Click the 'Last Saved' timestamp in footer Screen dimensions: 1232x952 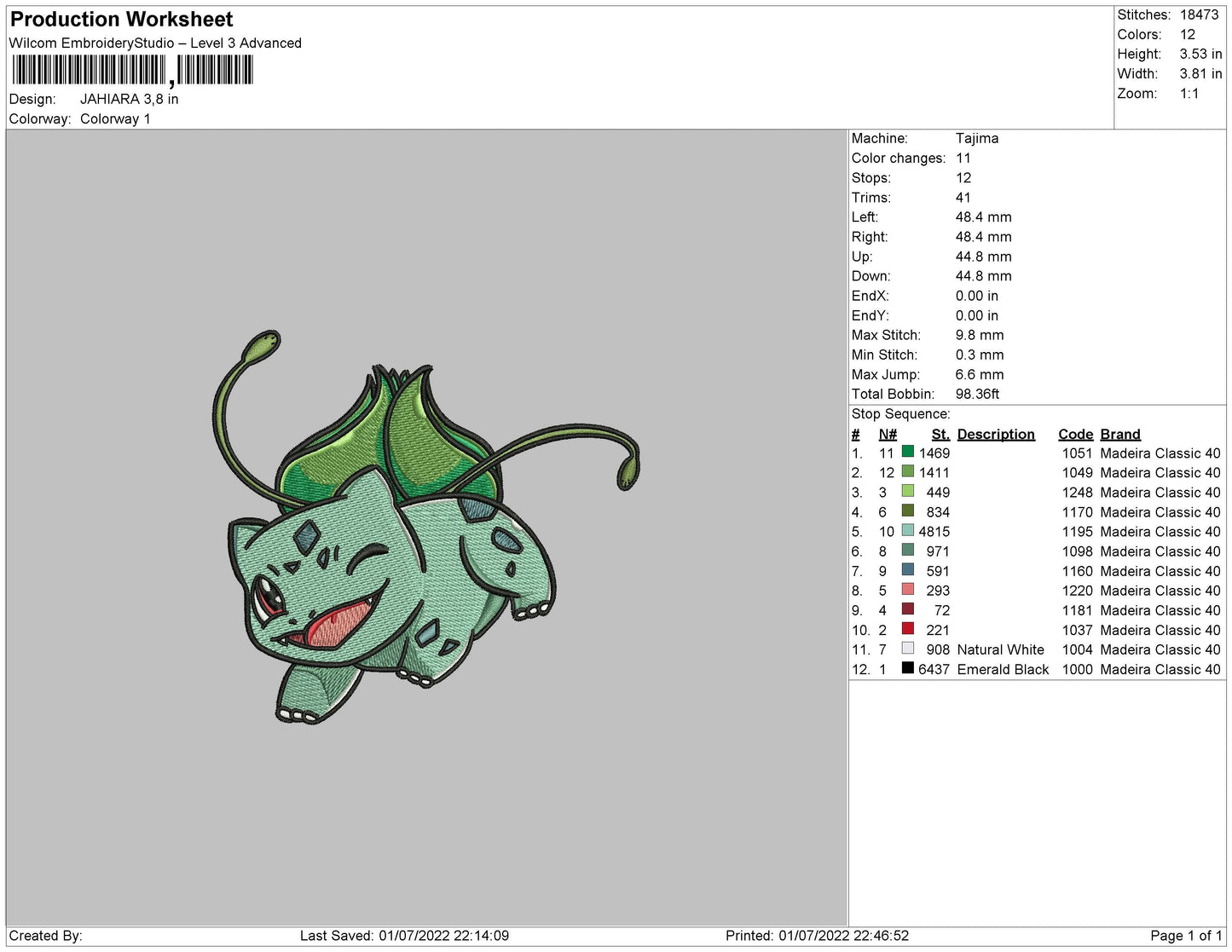pos(404,935)
